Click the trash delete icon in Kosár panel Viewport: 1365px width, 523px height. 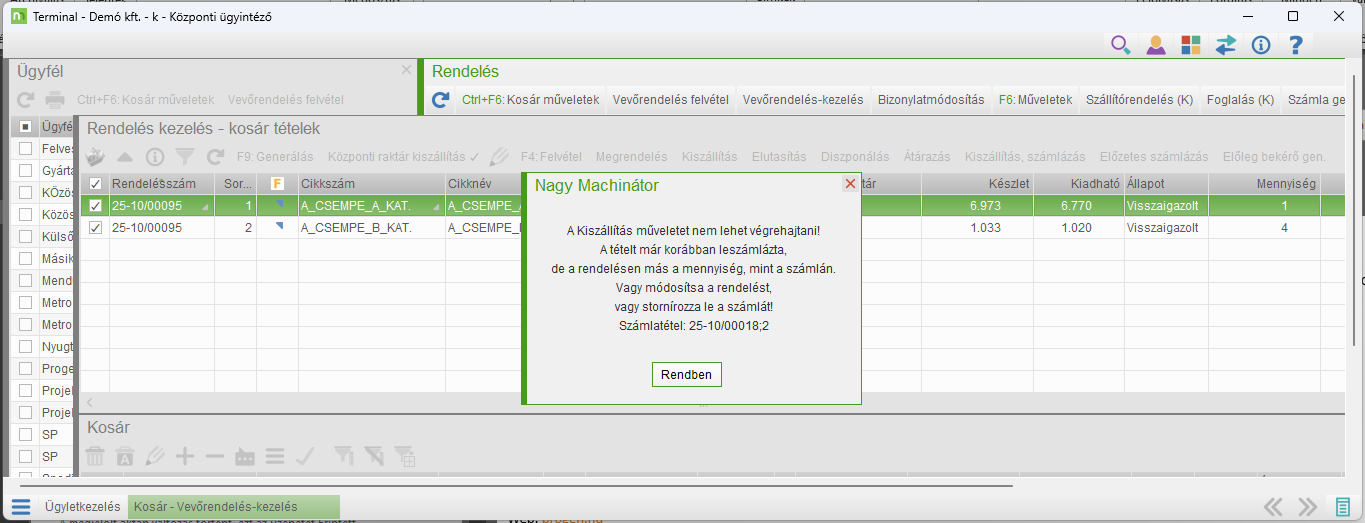[95, 456]
